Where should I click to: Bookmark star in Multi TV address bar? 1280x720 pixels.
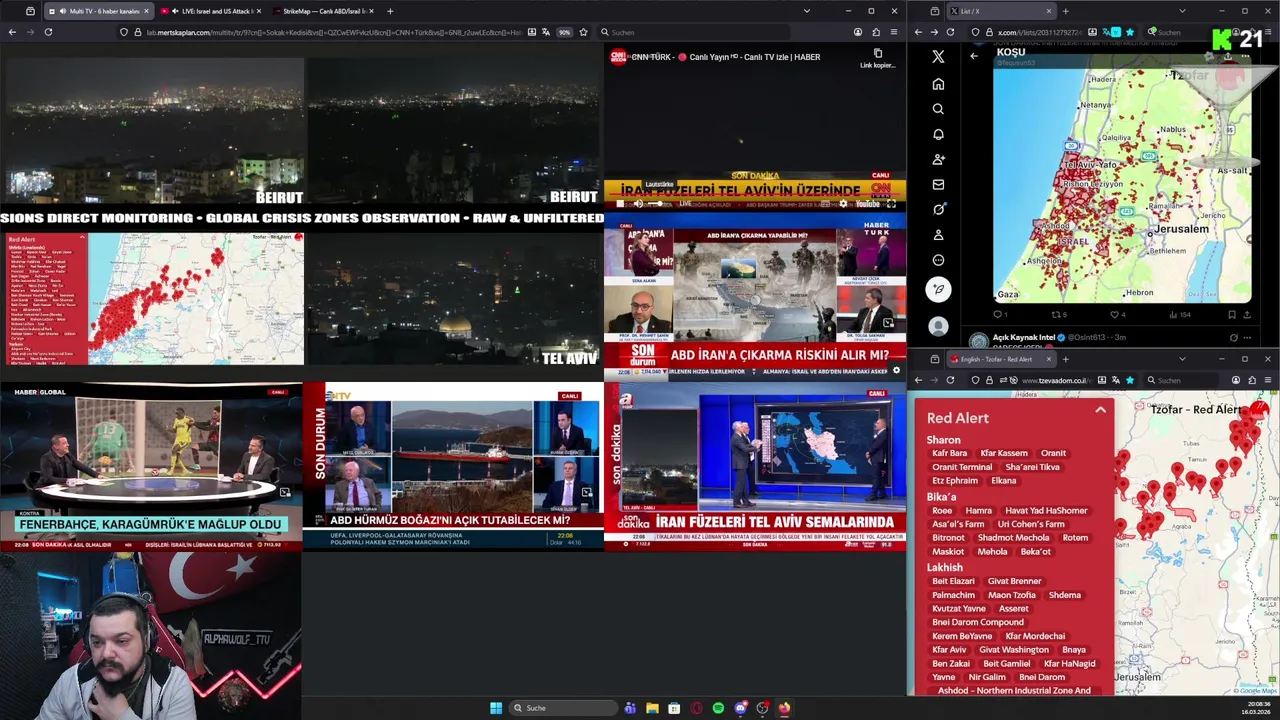[x=581, y=32]
